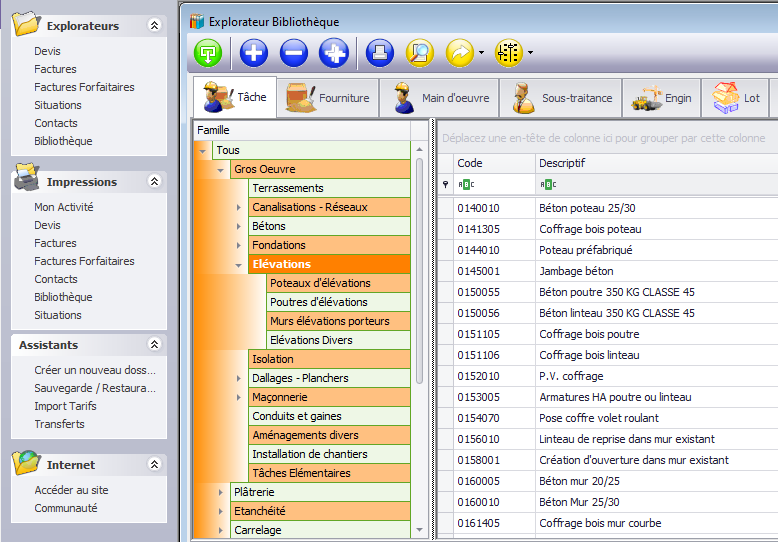Click the blue printer icon

pos(380,53)
